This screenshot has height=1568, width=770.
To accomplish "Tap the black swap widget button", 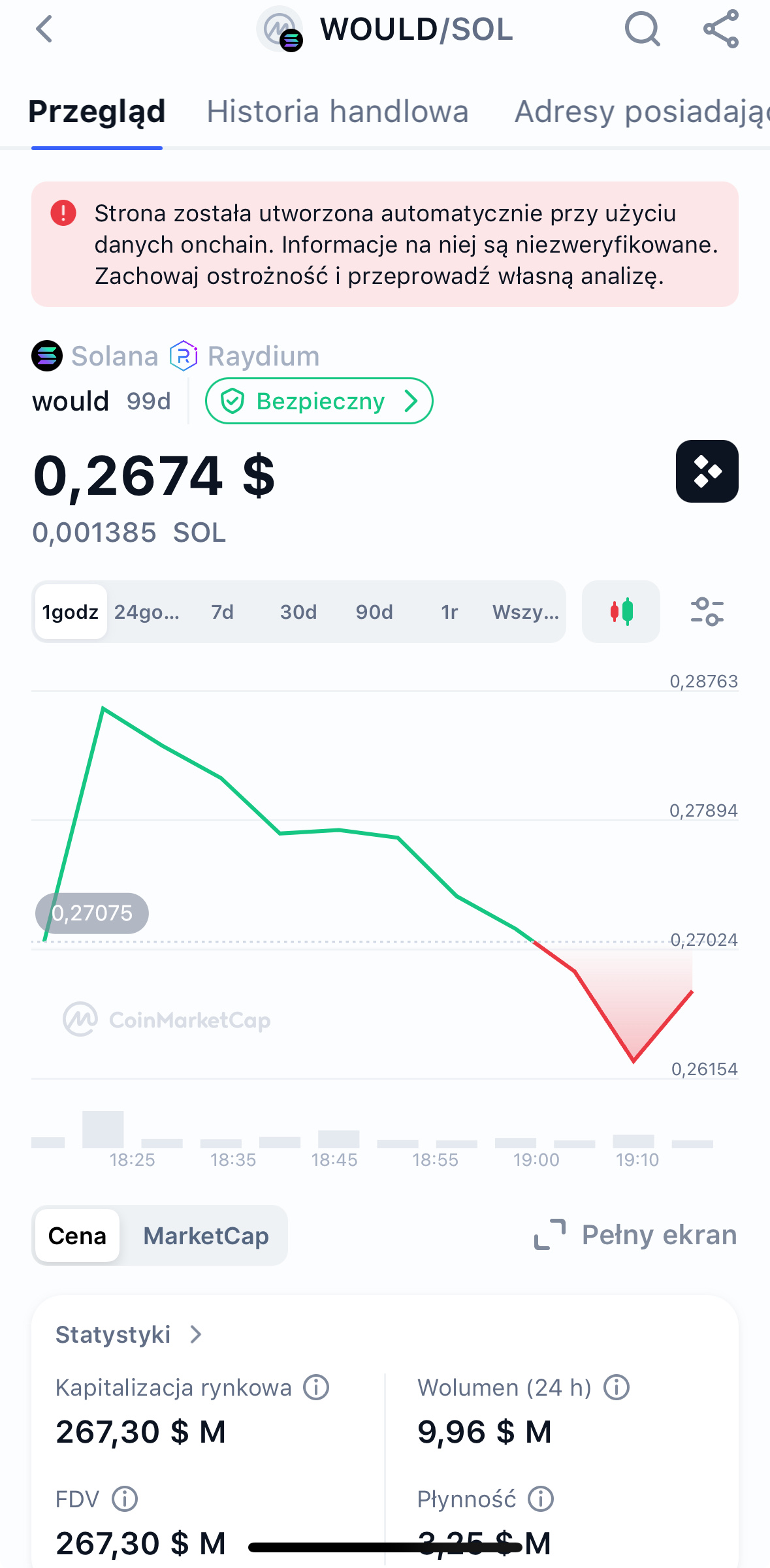I will click(707, 471).
